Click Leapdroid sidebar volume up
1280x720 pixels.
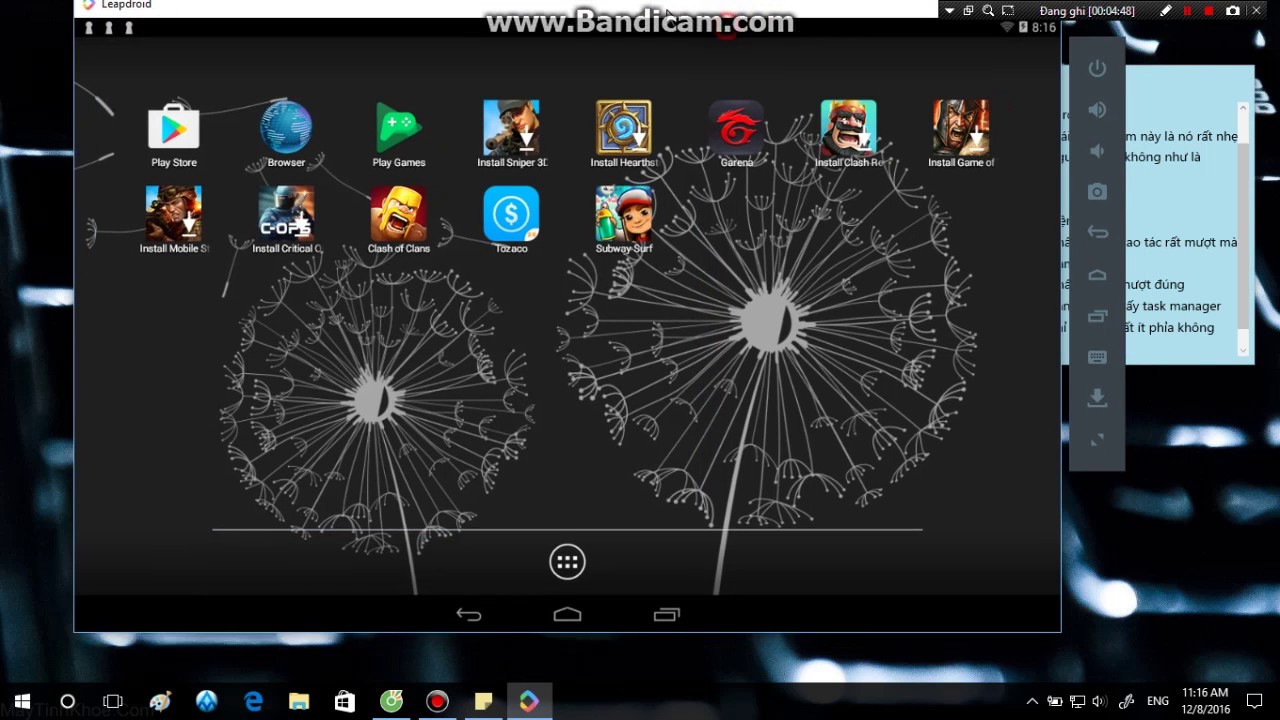1097,109
